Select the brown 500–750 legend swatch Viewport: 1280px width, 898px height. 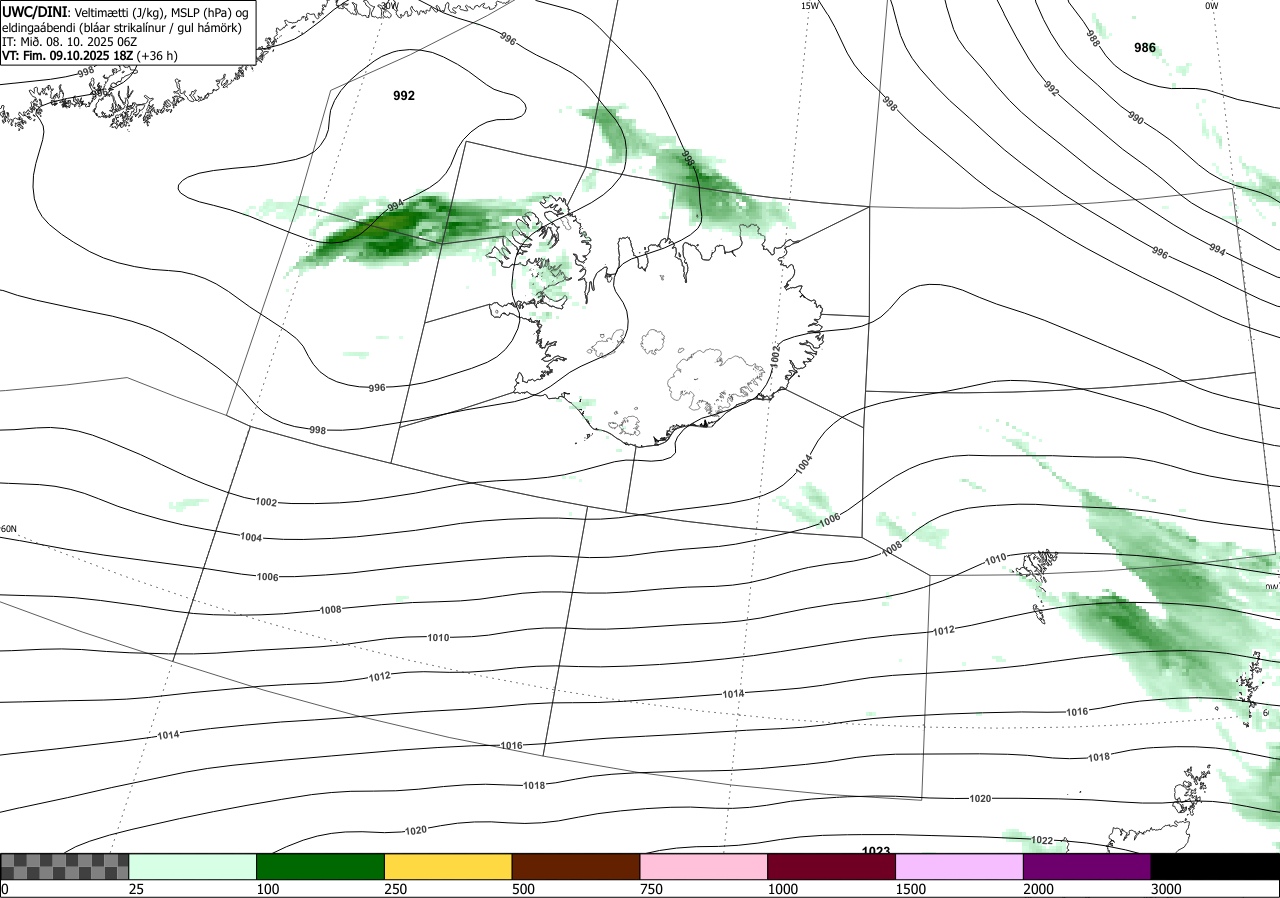coord(576,866)
